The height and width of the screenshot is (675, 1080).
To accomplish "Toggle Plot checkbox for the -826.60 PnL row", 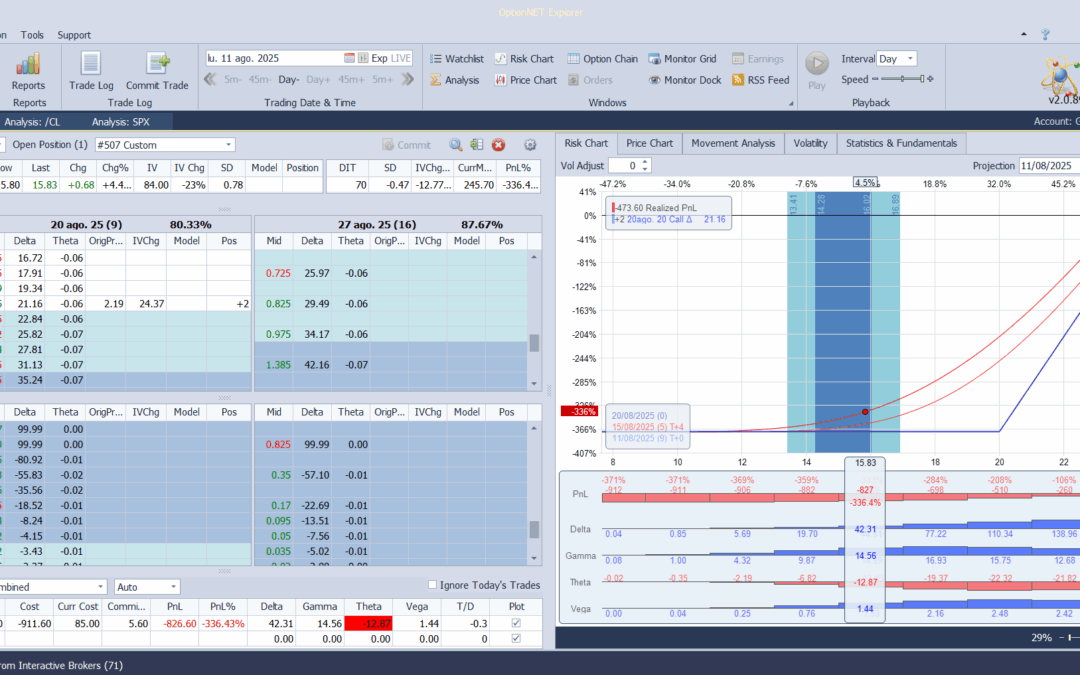I will click(x=516, y=623).
